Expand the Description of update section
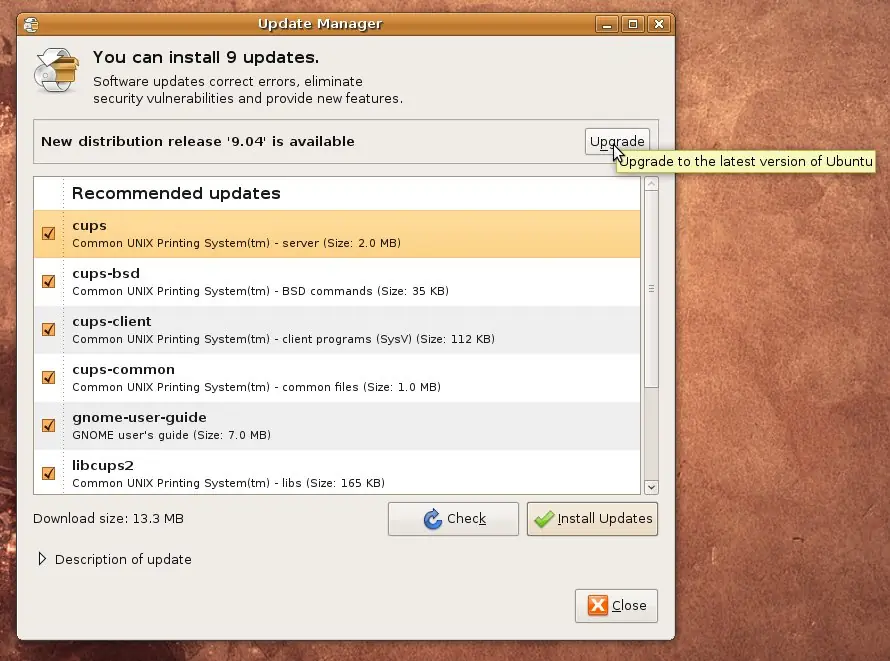890x661 pixels. pyautogui.click(x=42, y=559)
